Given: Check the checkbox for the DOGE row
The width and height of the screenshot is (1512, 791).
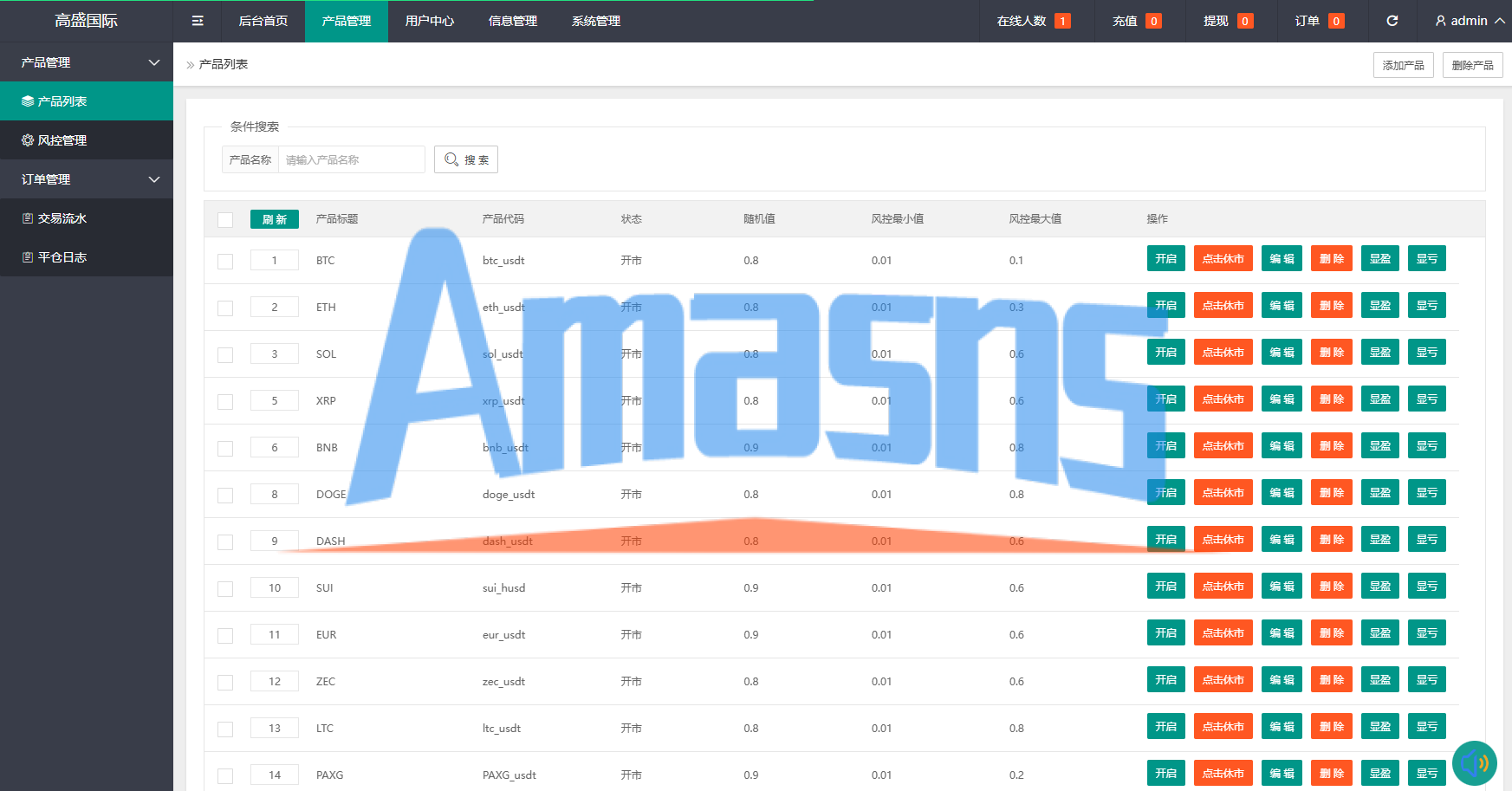Looking at the screenshot, I should click(225, 496).
